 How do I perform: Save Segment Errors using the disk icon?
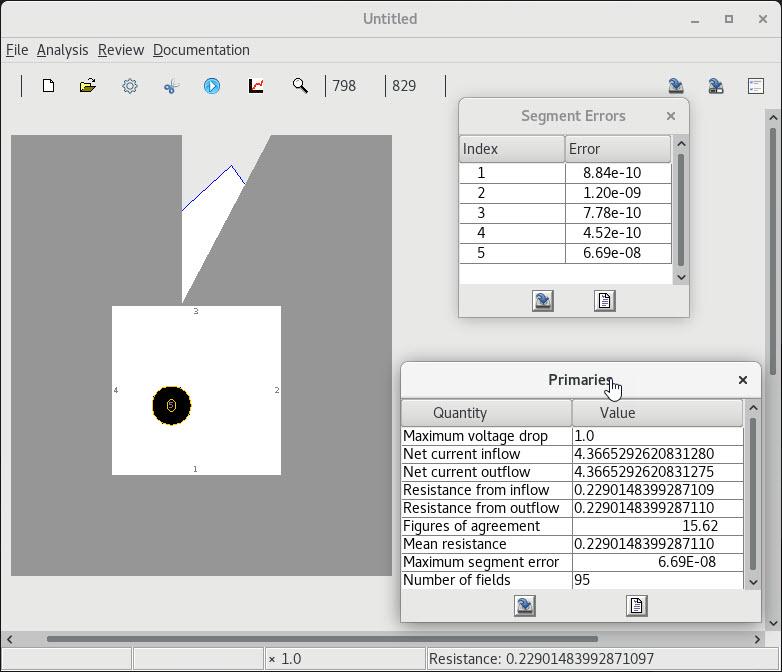coord(543,300)
